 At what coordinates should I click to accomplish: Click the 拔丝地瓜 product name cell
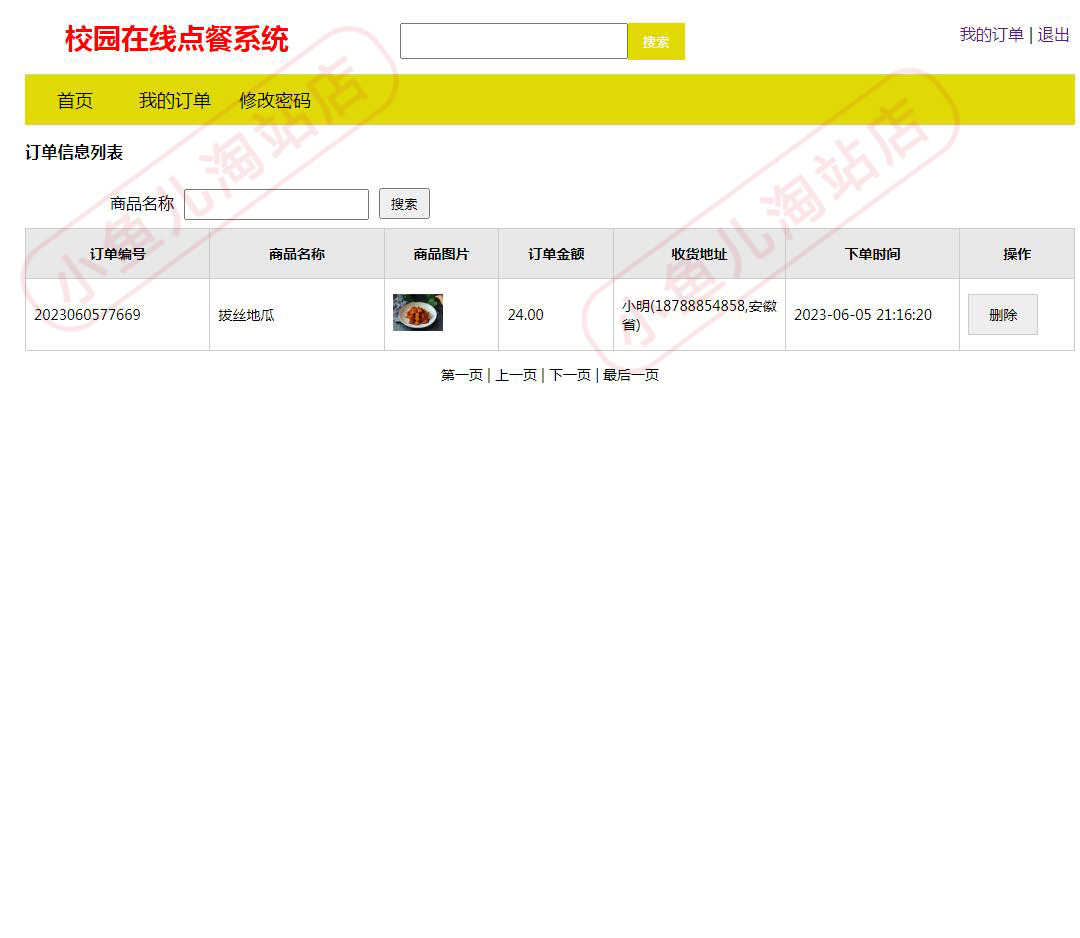pyautogui.click(x=297, y=315)
